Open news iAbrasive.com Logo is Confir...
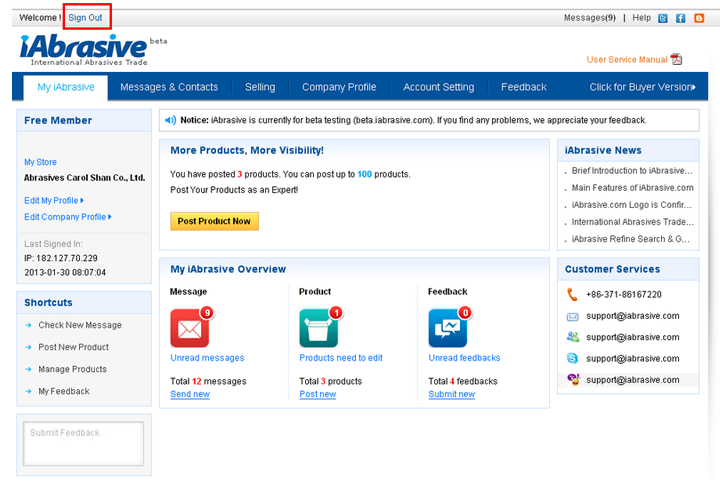720x494 pixels. coord(631,205)
